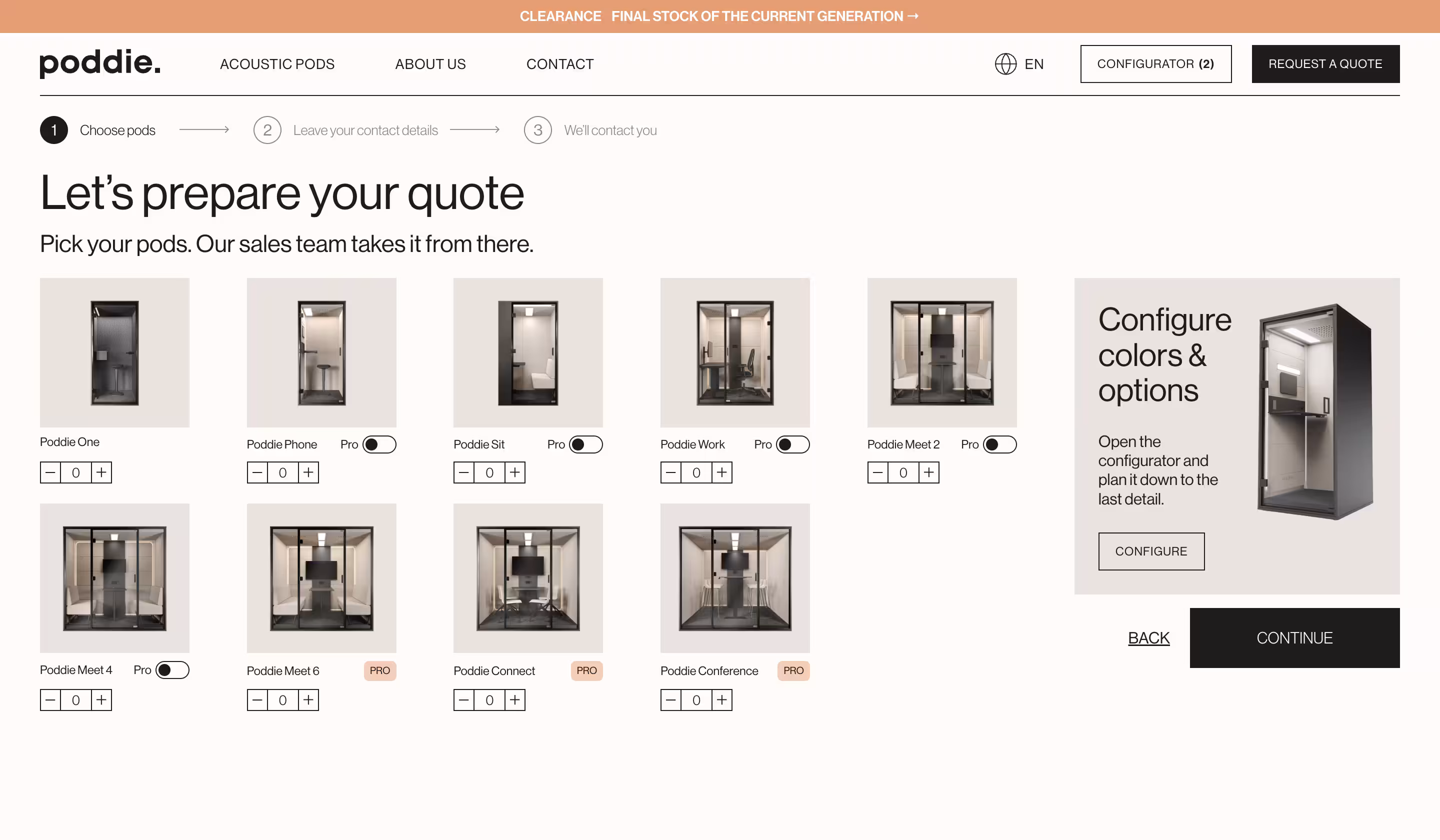The width and height of the screenshot is (1440, 840).
Task: Enable Pro toggle for Poddie Phone
Action: (379, 444)
